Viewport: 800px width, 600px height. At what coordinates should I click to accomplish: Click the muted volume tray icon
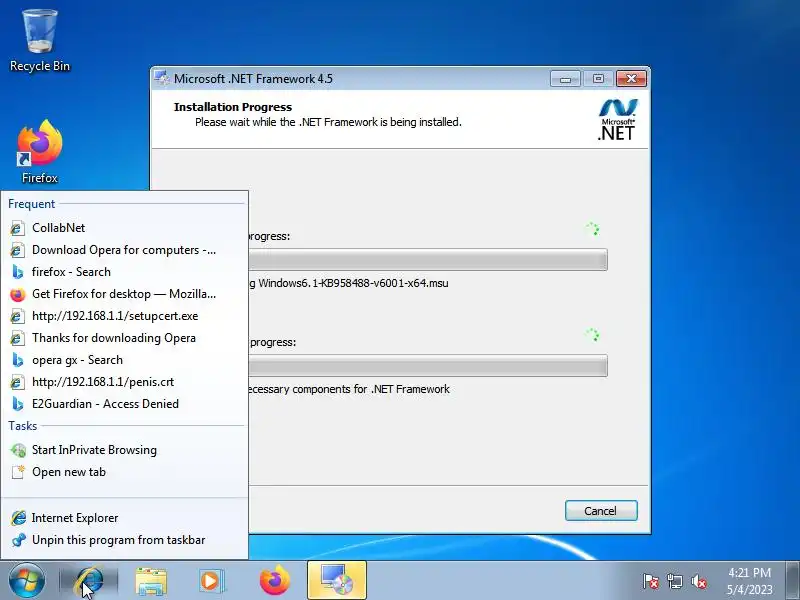click(698, 581)
